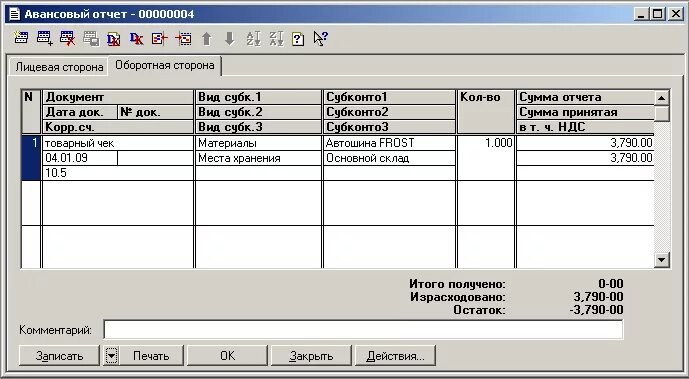Click the move row down arrow

[229, 39]
